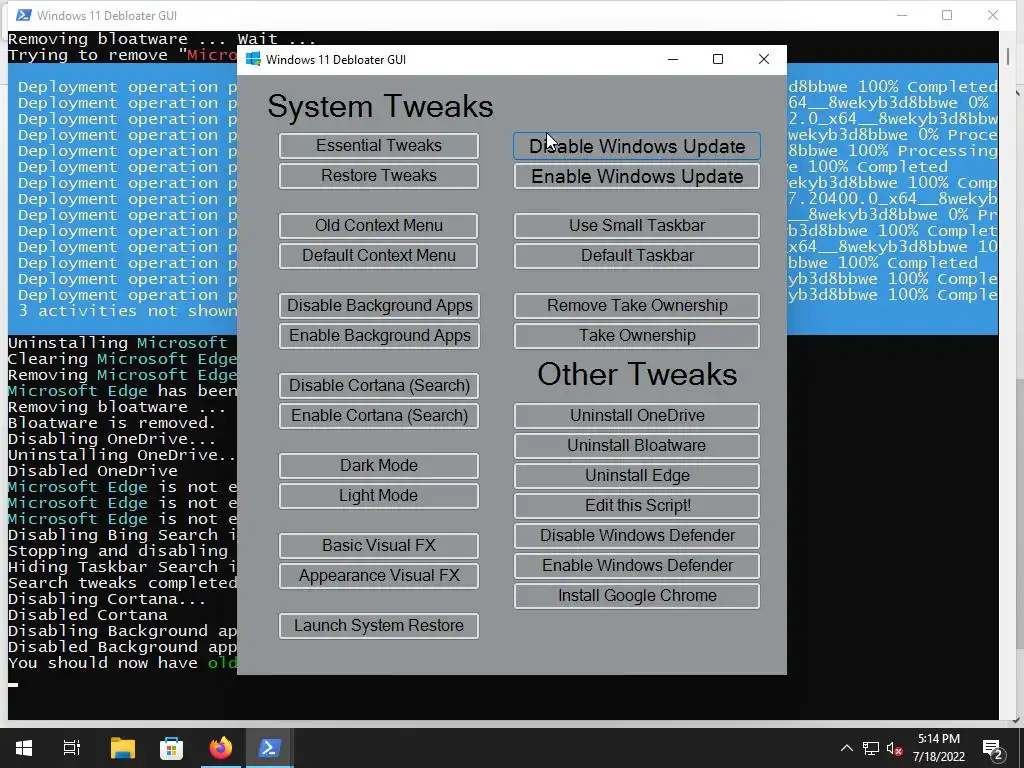Open Edit this Script!

pyautogui.click(x=637, y=505)
